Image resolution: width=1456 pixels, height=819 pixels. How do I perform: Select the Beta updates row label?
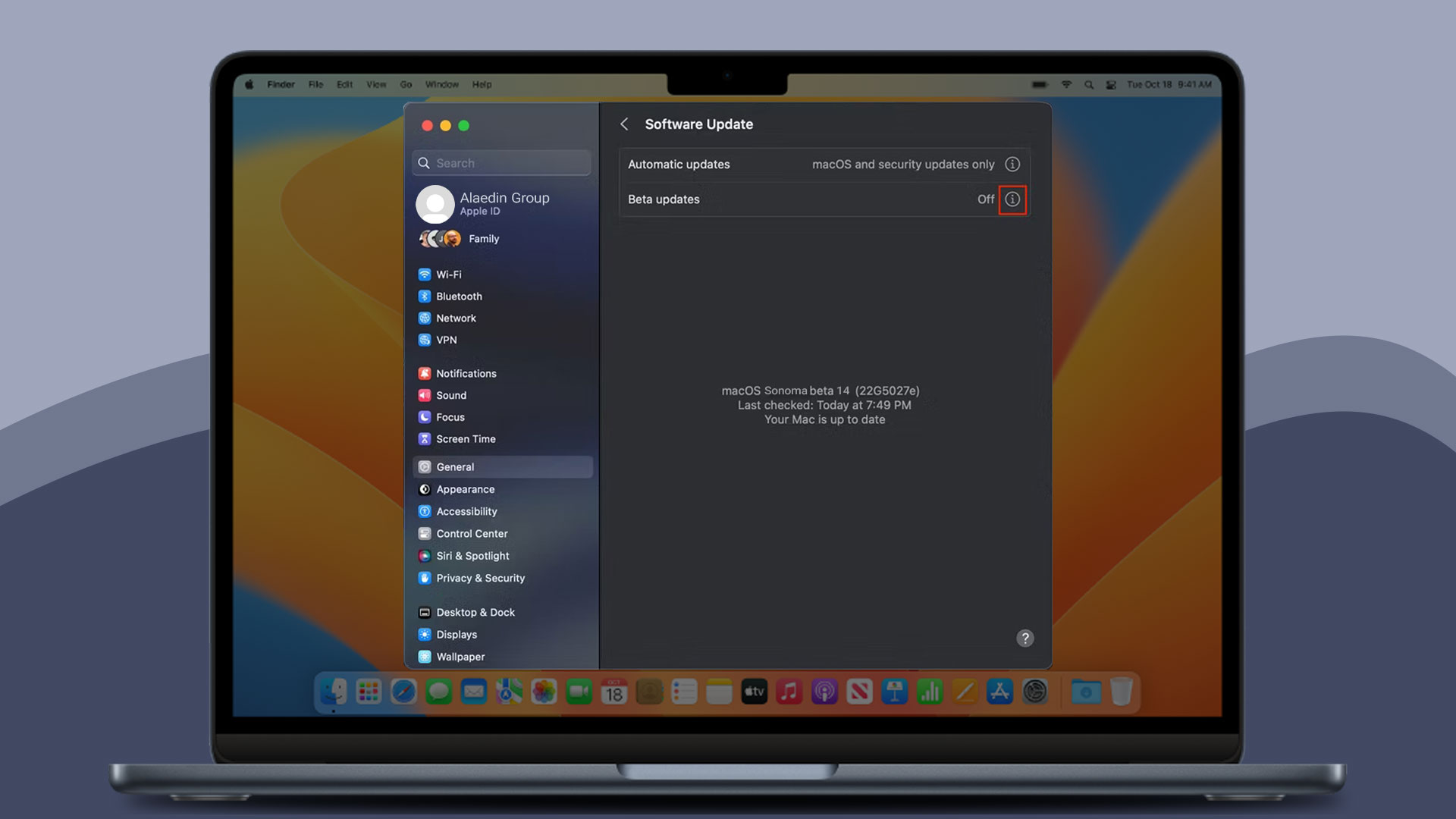tap(664, 199)
